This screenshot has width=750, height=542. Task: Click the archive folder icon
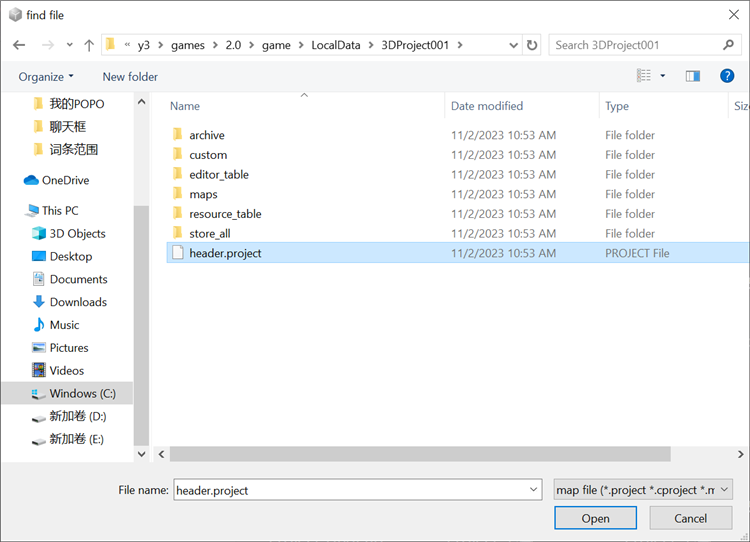coord(177,134)
